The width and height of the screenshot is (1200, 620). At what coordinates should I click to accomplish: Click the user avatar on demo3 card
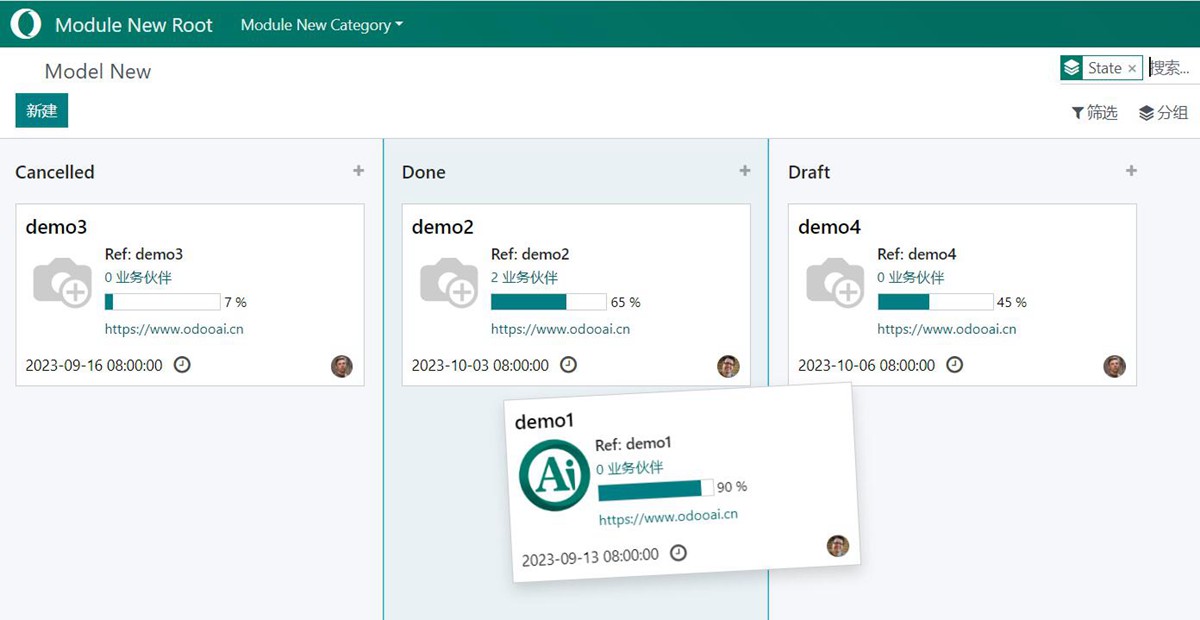tap(342, 366)
